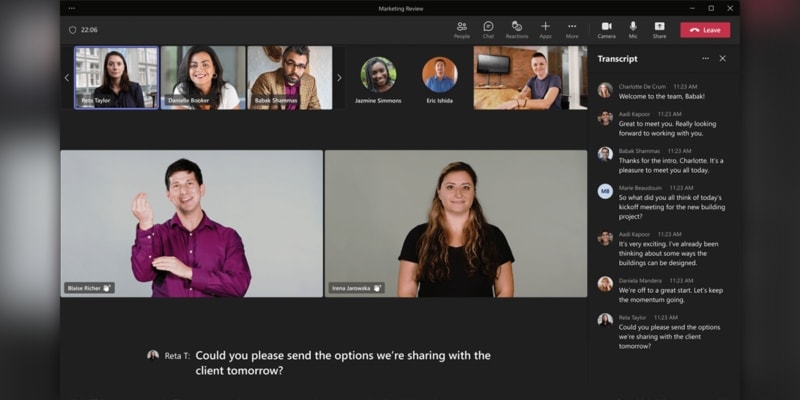This screenshot has height=400, width=800.
Task: Select Reta Taylor's video thumbnail
Action: pyautogui.click(x=117, y=78)
